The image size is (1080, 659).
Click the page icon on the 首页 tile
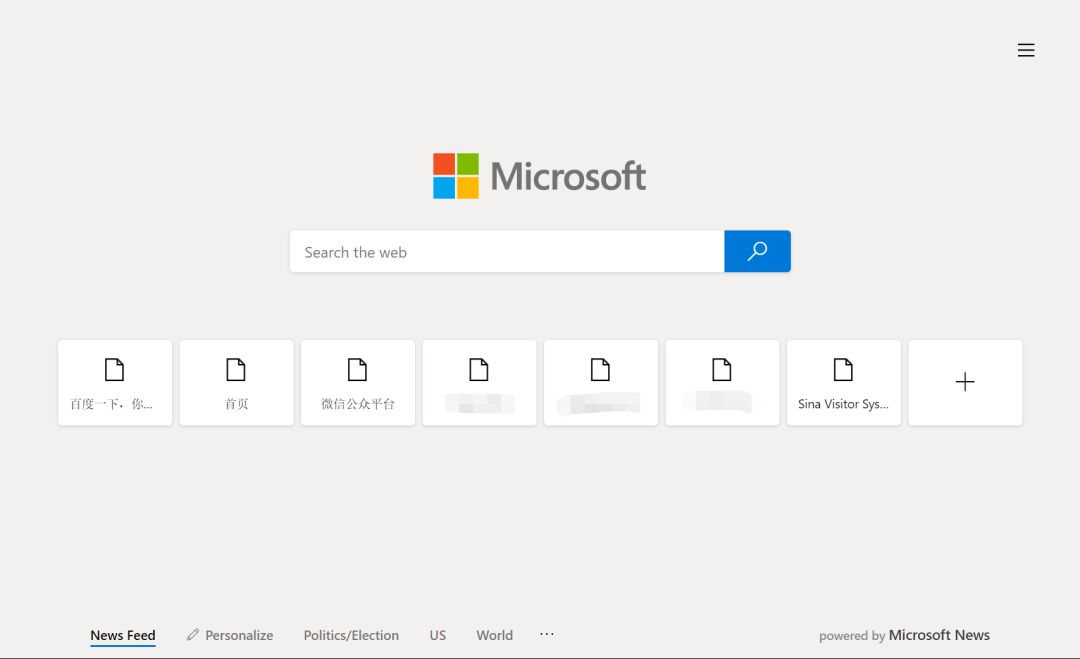[x=236, y=370]
